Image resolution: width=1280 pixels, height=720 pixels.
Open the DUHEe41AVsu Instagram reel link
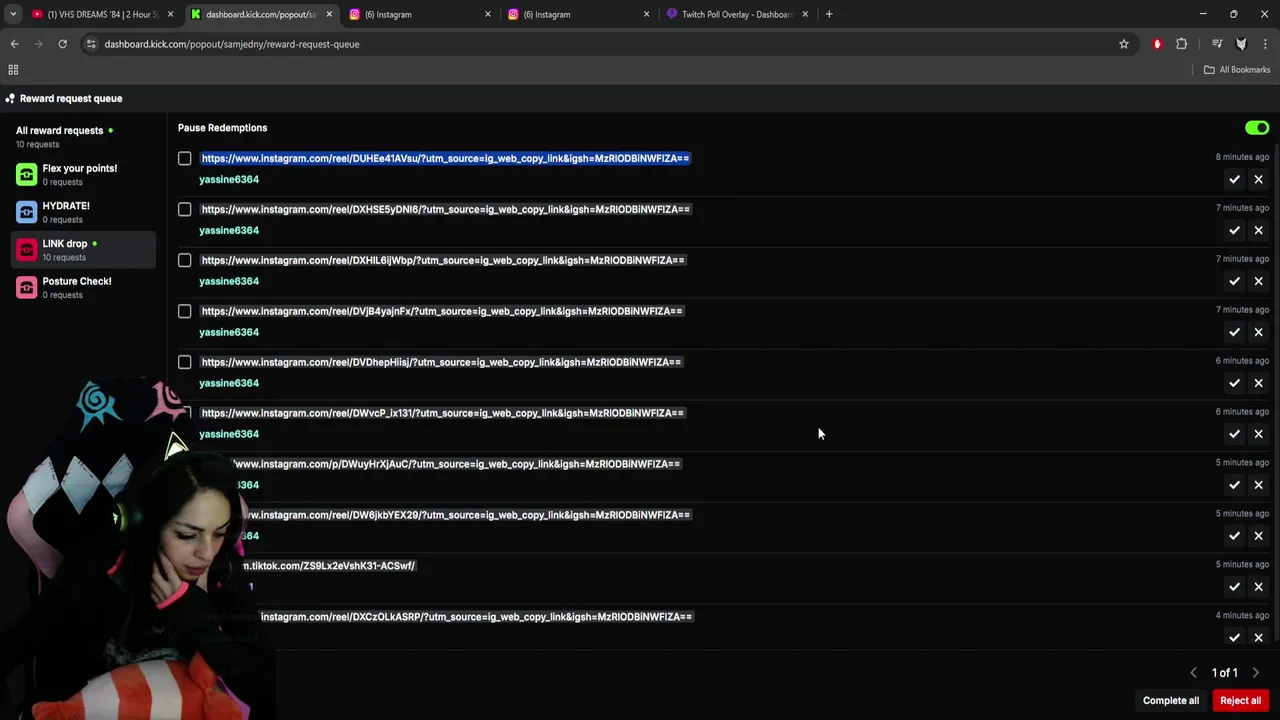445,158
